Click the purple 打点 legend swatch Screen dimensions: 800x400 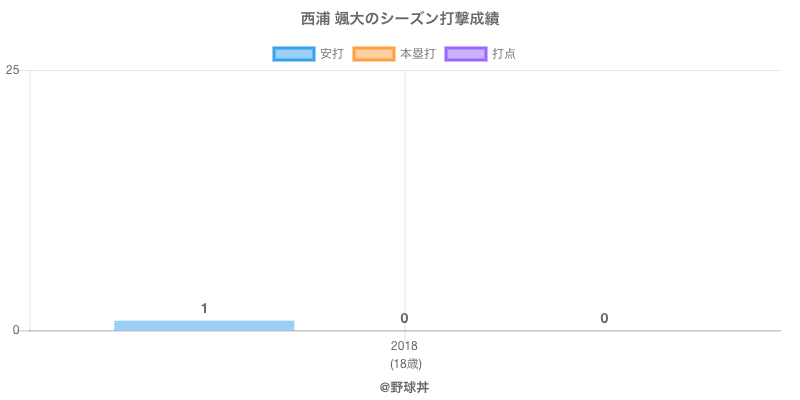pyautogui.click(x=465, y=54)
